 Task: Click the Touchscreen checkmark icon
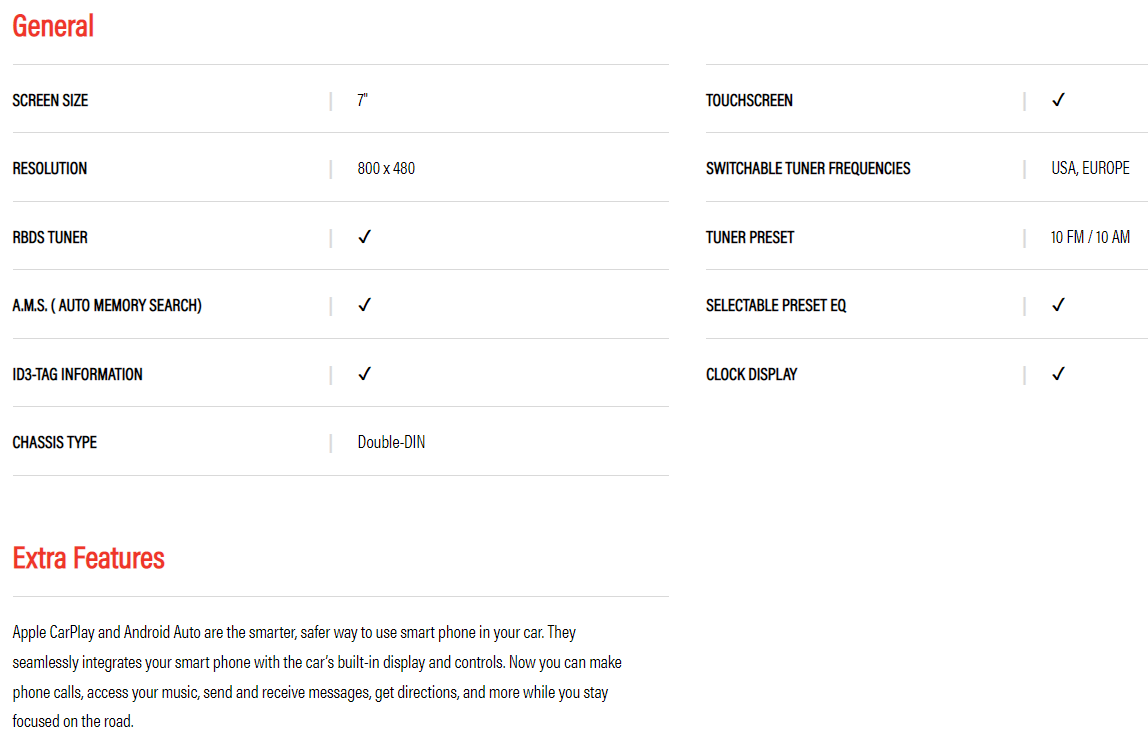pos(1058,100)
